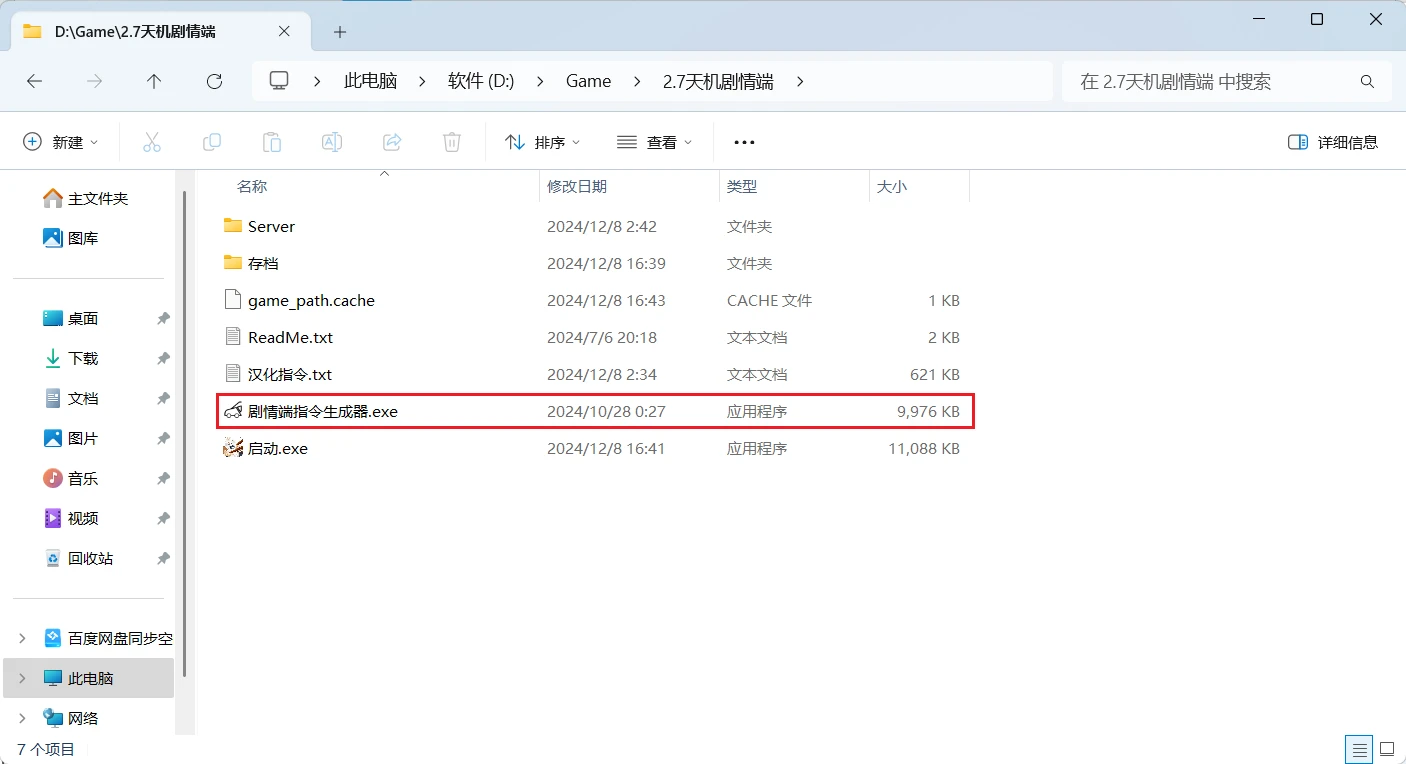Sort by 名称 column header
This screenshot has height=764, width=1406.
tap(252, 186)
